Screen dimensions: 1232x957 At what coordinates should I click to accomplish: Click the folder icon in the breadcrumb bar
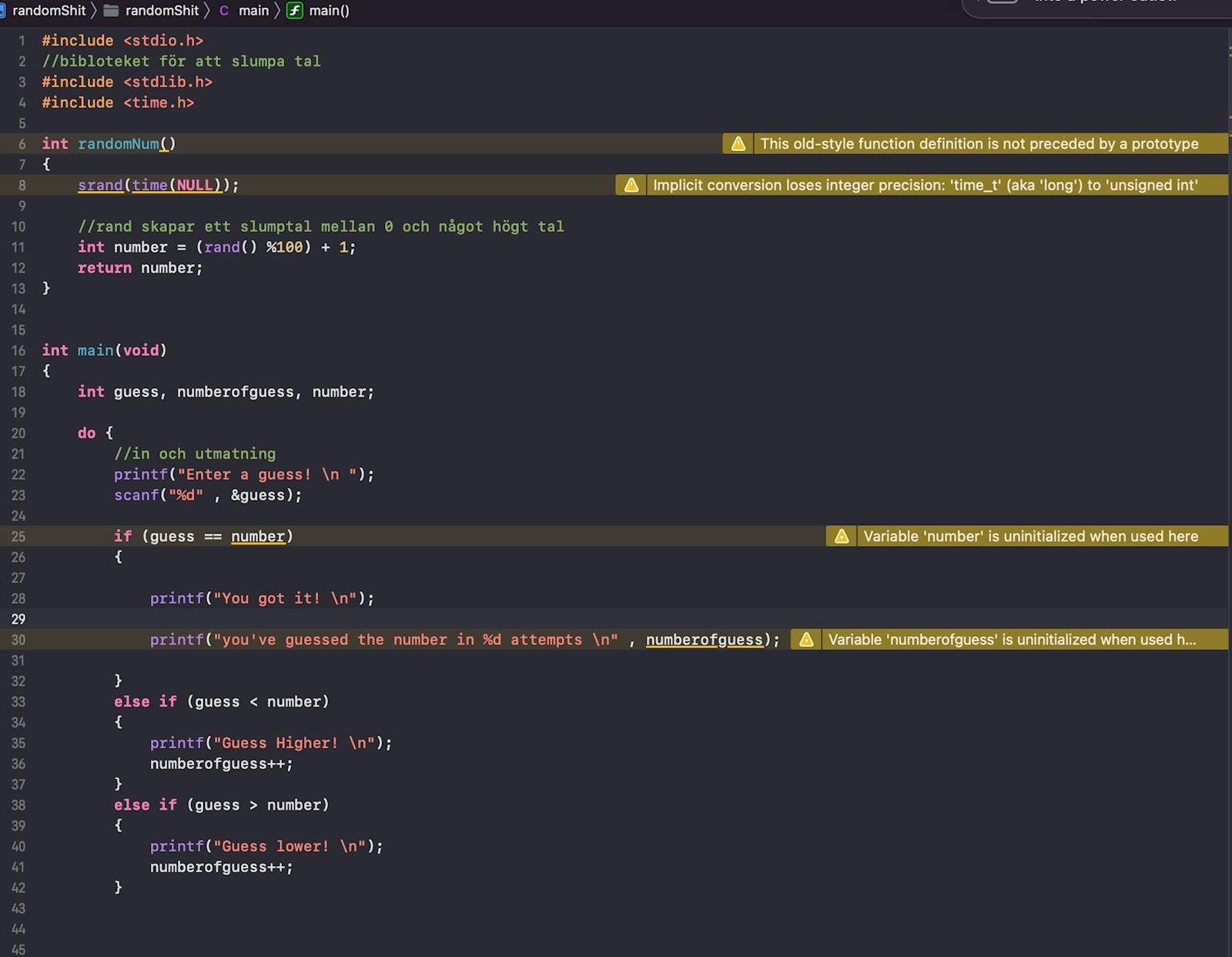click(112, 11)
